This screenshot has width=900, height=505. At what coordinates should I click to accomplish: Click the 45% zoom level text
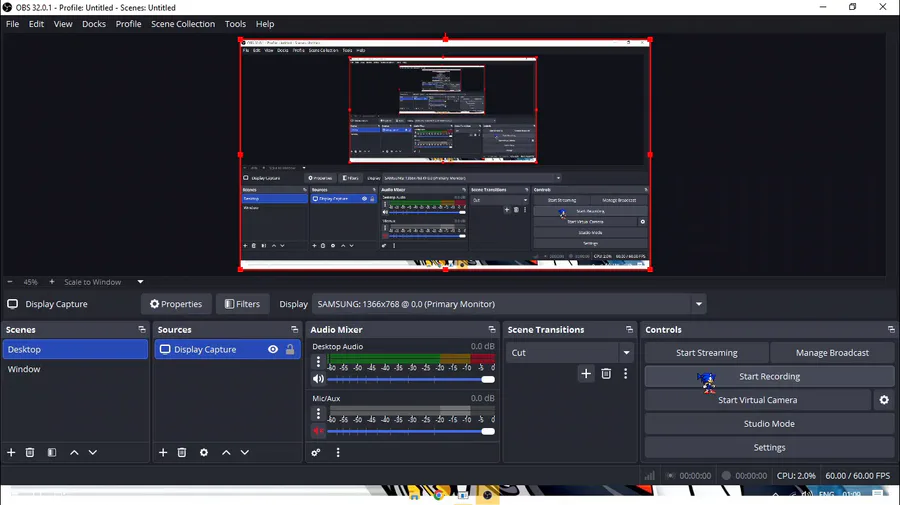30,282
